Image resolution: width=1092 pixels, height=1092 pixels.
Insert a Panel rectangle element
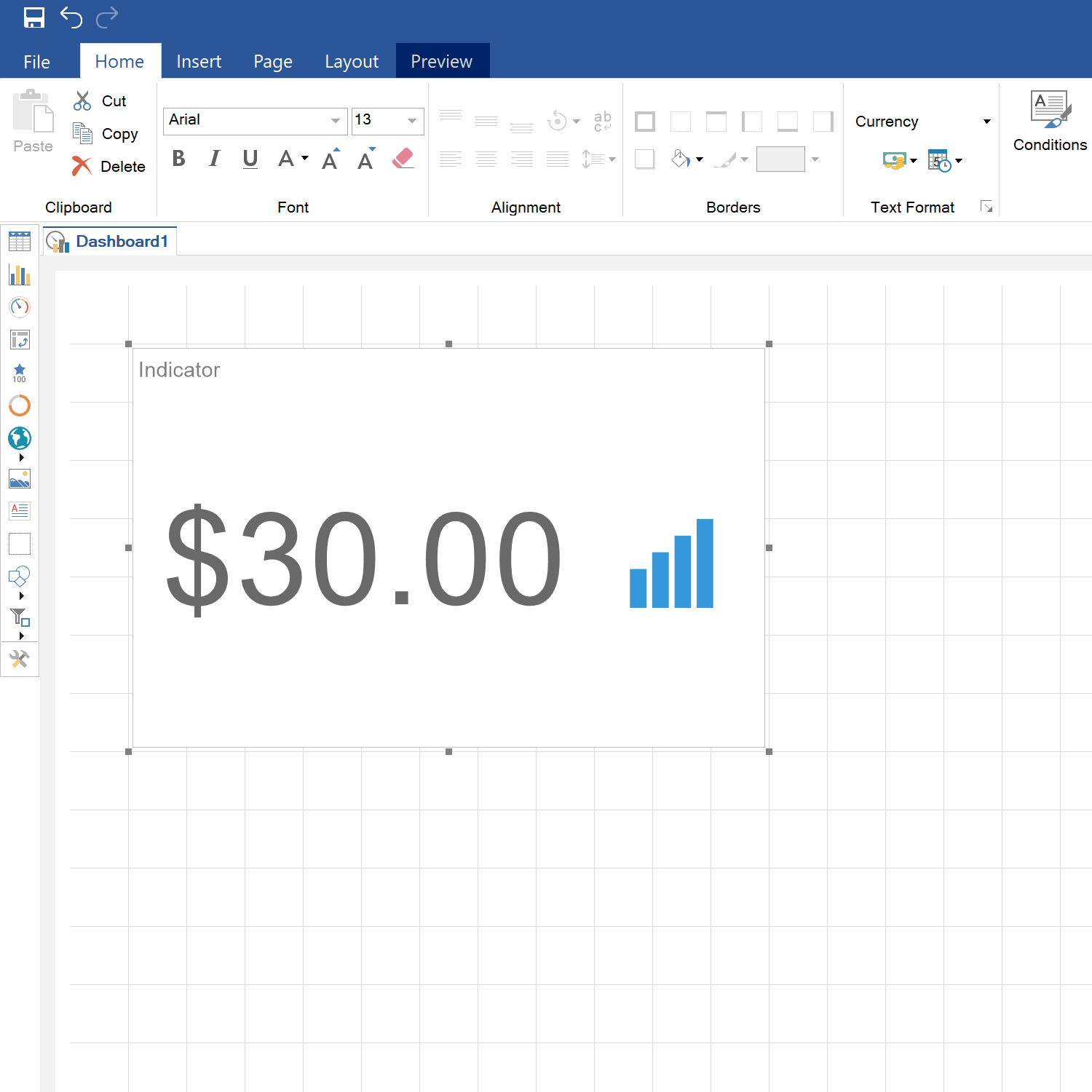click(x=20, y=544)
